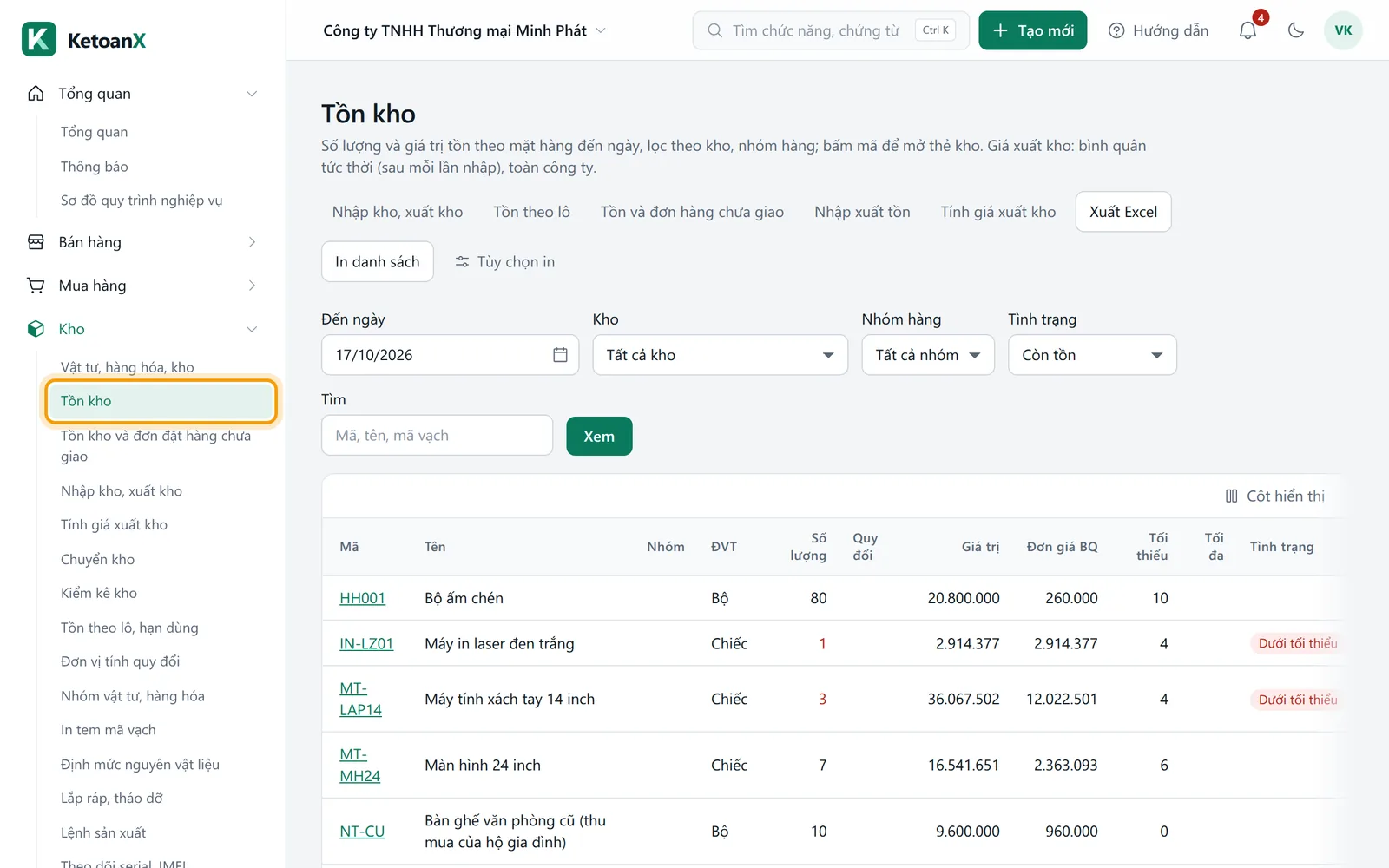1389x868 pixels.
Task: Open the Tình trạng Còn tồn dropdown
Action: pyautogui.click(x=1092, y=355)
